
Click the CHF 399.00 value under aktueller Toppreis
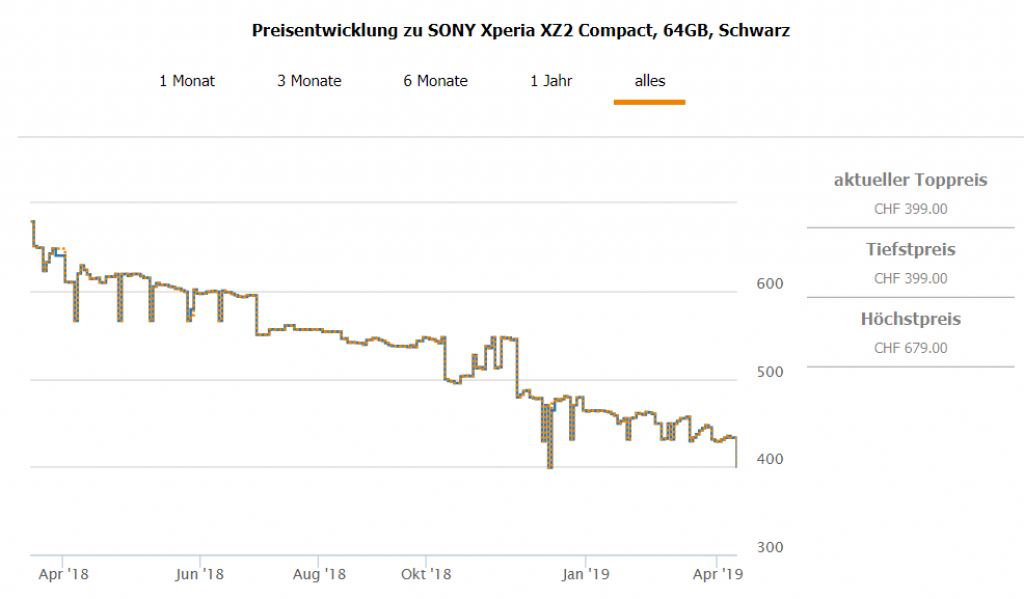click(910, 209)
